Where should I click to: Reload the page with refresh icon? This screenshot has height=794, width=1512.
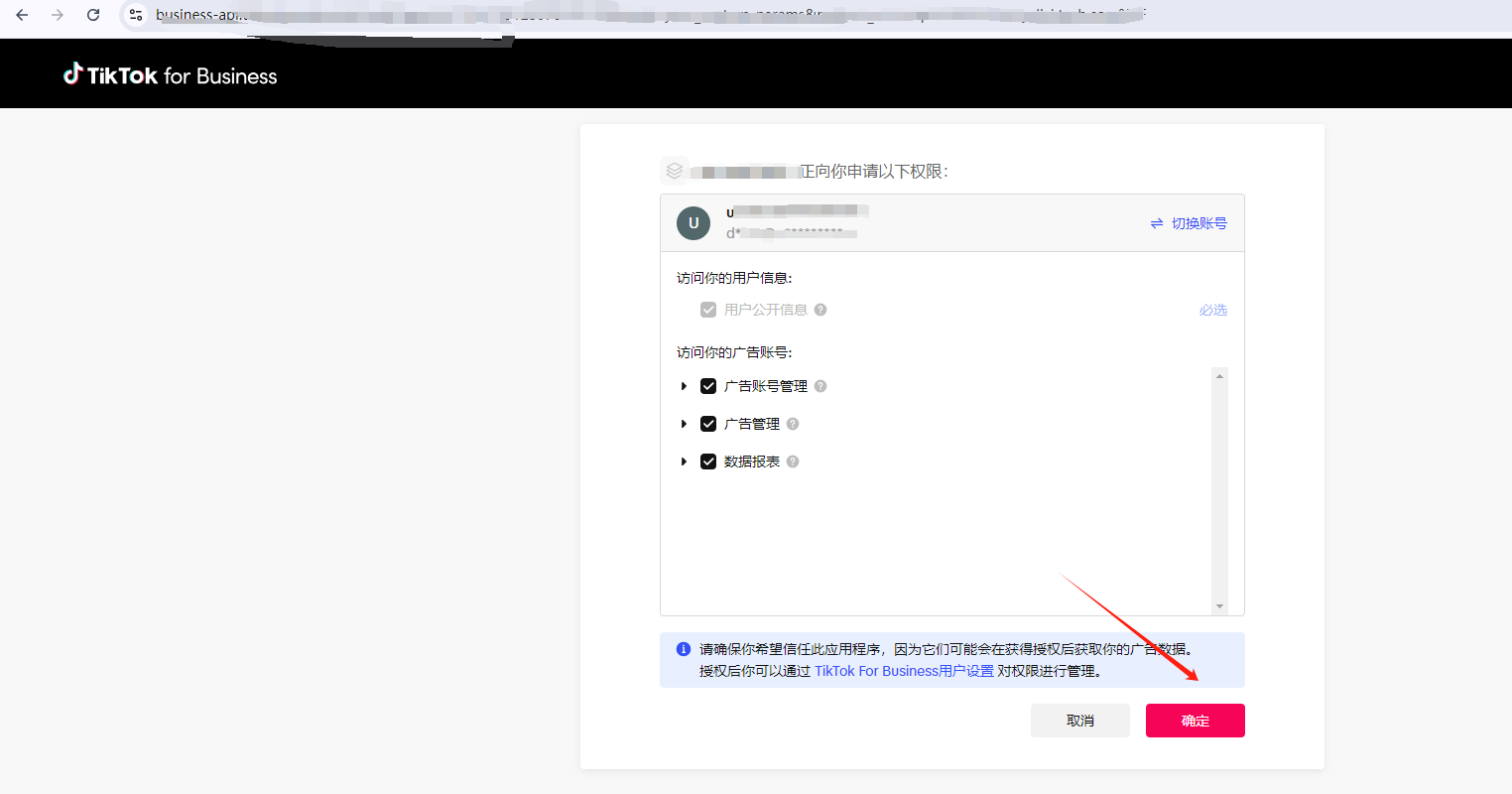pos(93,15)
